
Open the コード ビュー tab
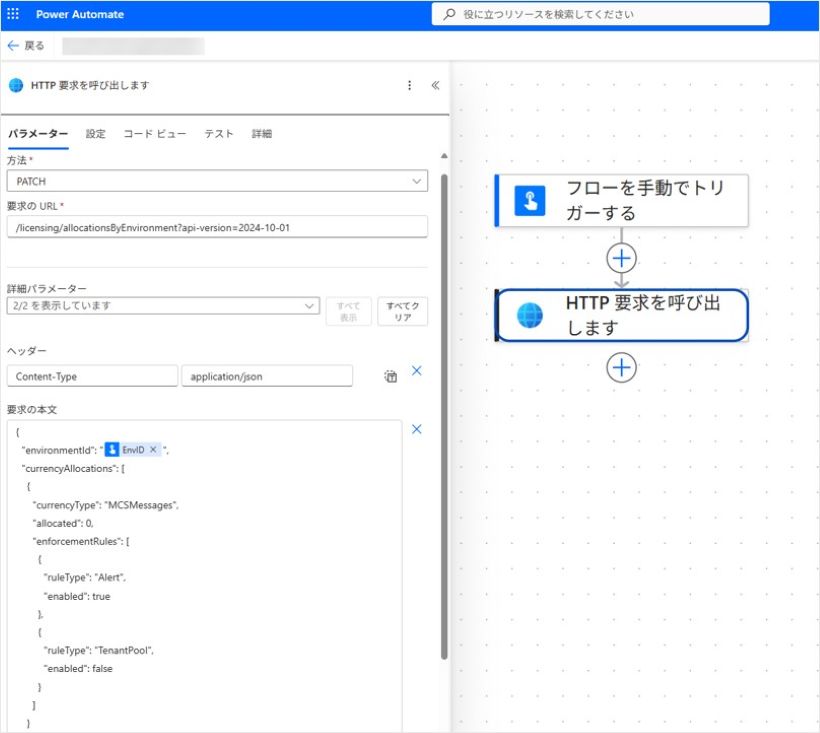pyautogui.click(x=155, y=134)
